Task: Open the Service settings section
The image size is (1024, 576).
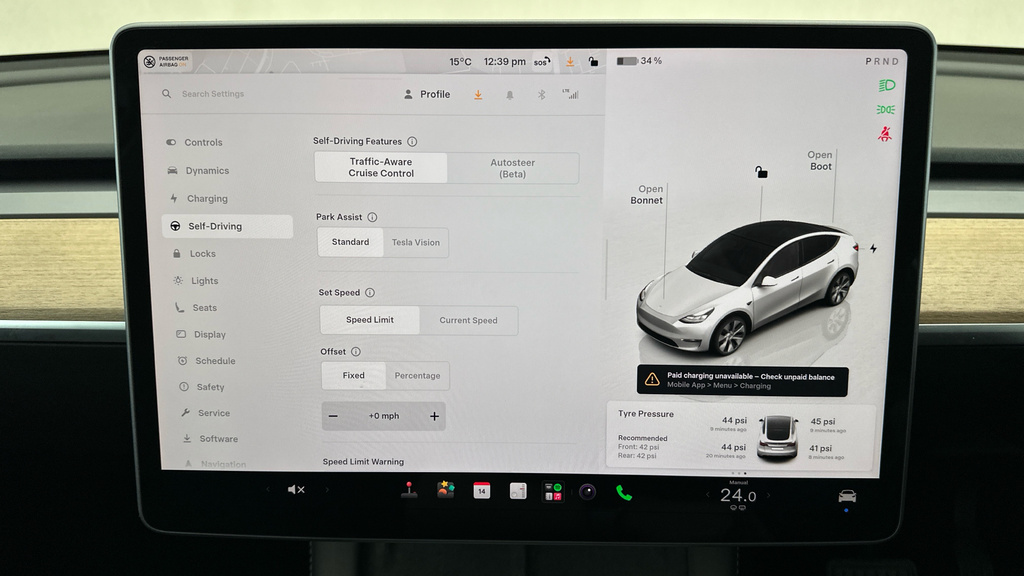Action: (206, 413)
